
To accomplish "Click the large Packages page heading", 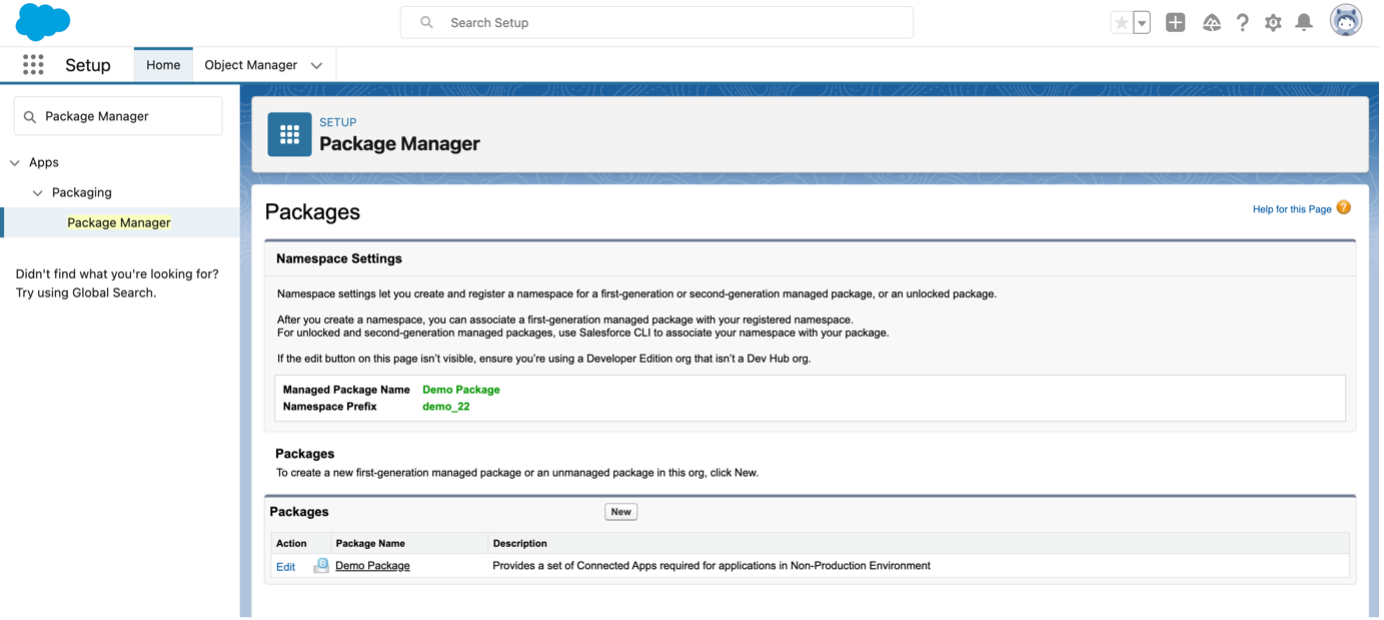I will 312,212.
